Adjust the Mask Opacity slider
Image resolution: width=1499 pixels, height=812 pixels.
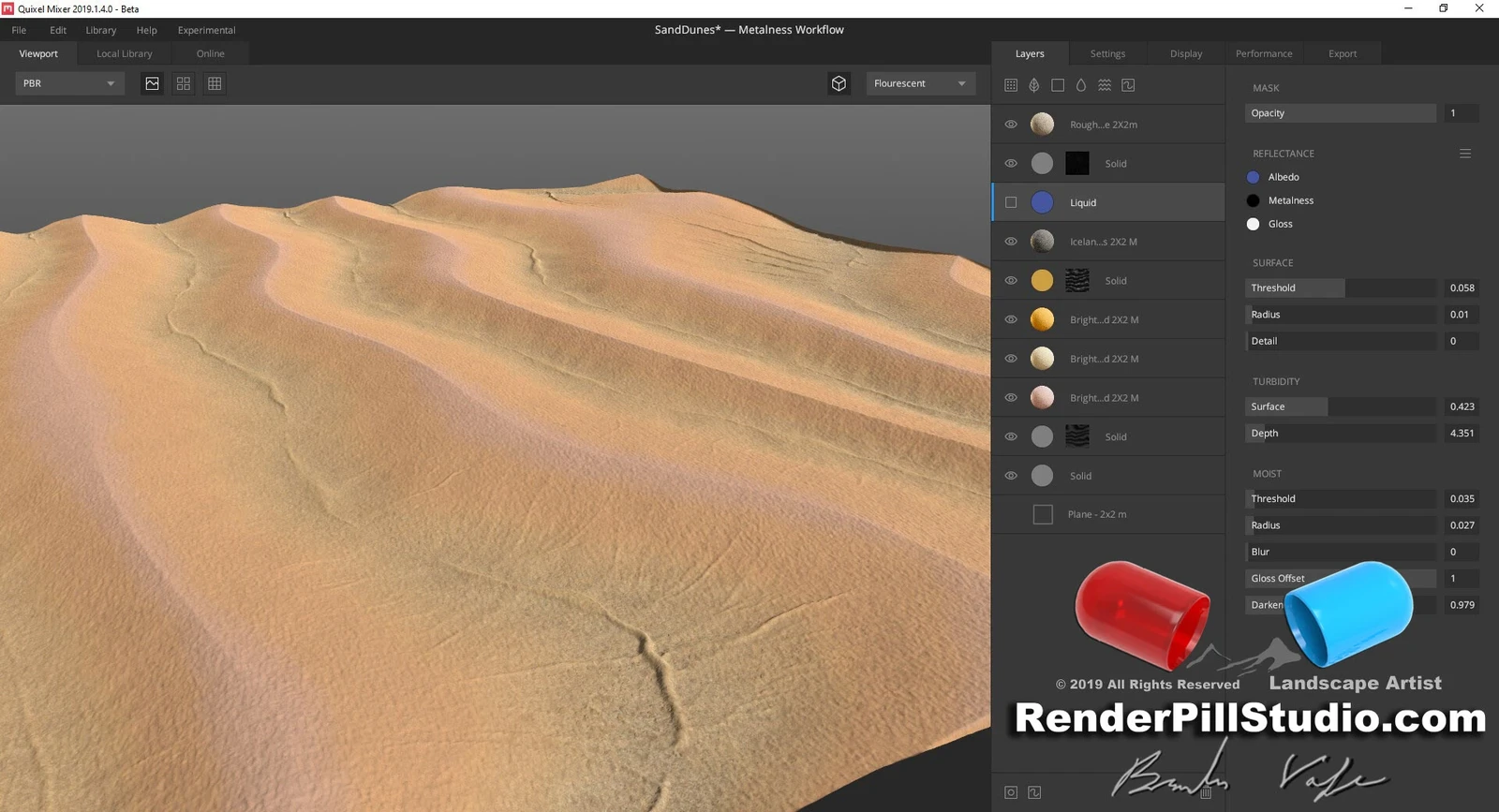click(x=1341, y=113)
